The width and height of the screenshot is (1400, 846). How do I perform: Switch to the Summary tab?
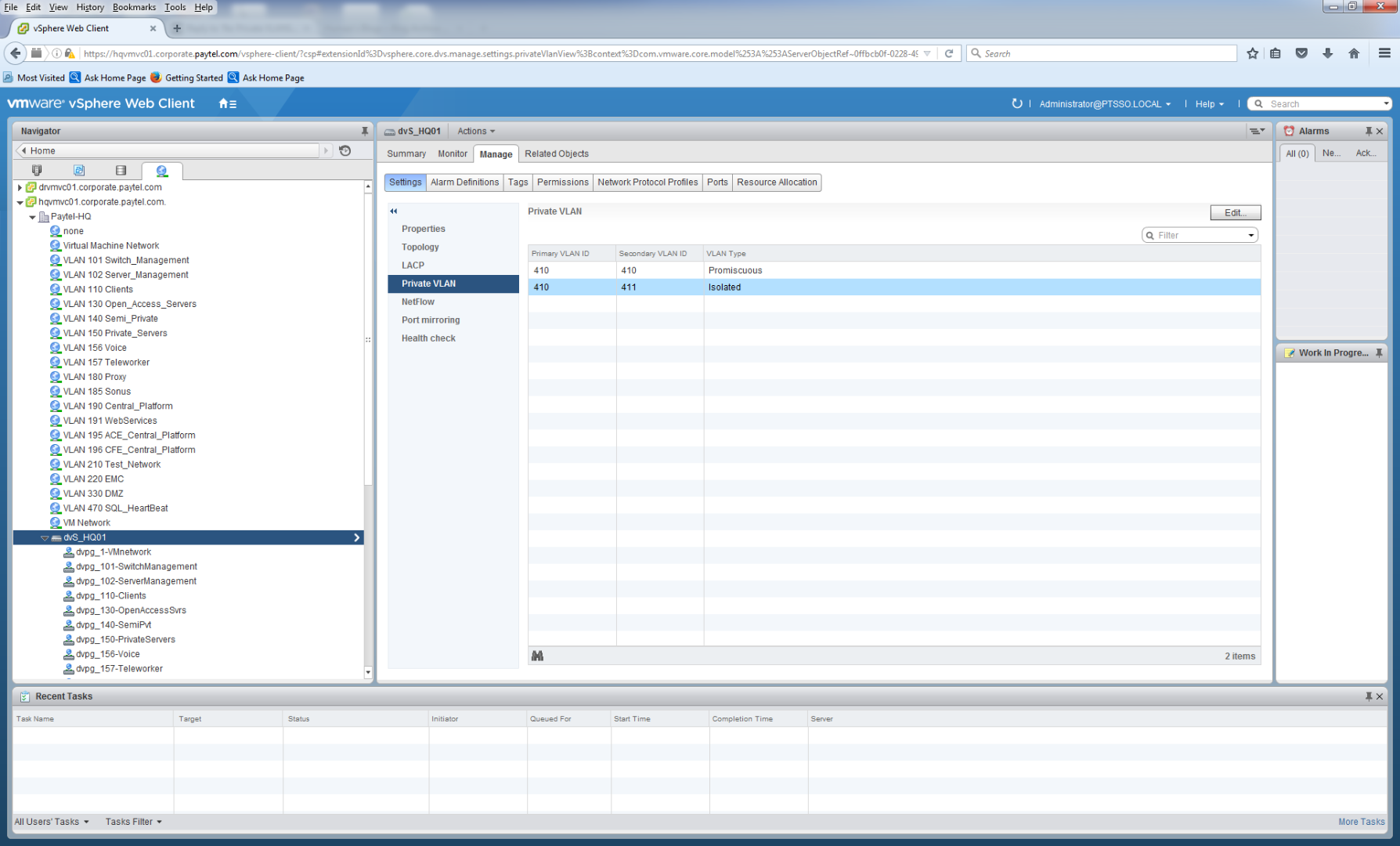pos(406,154)
